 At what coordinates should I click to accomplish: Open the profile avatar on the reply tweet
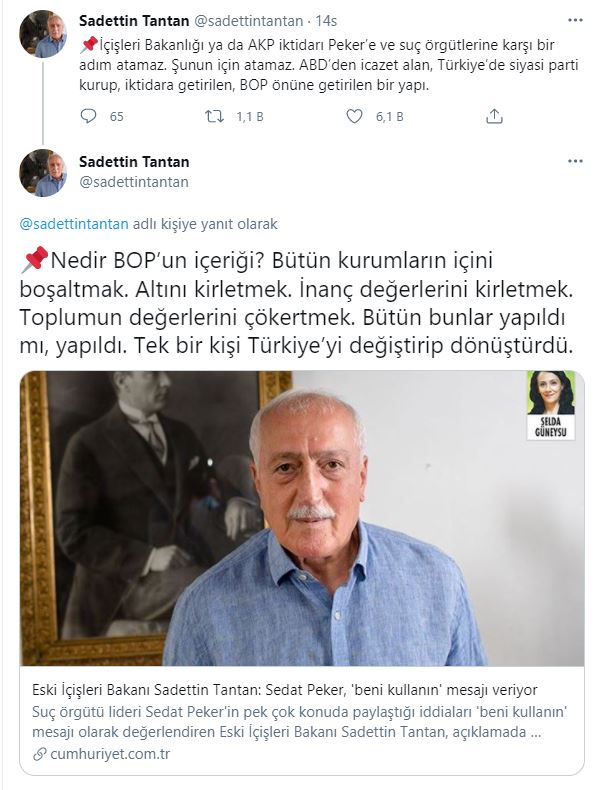43,172
